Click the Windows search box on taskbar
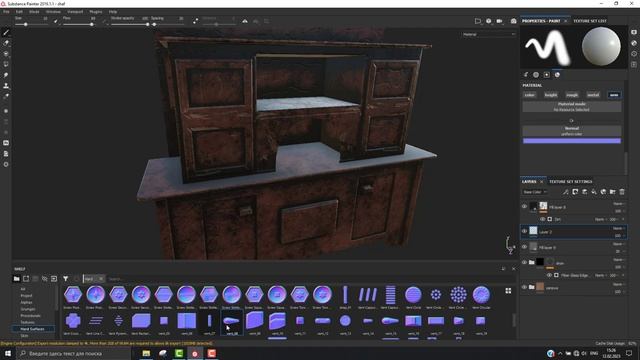This screenshot has width=640, height=360. (73, 353)
